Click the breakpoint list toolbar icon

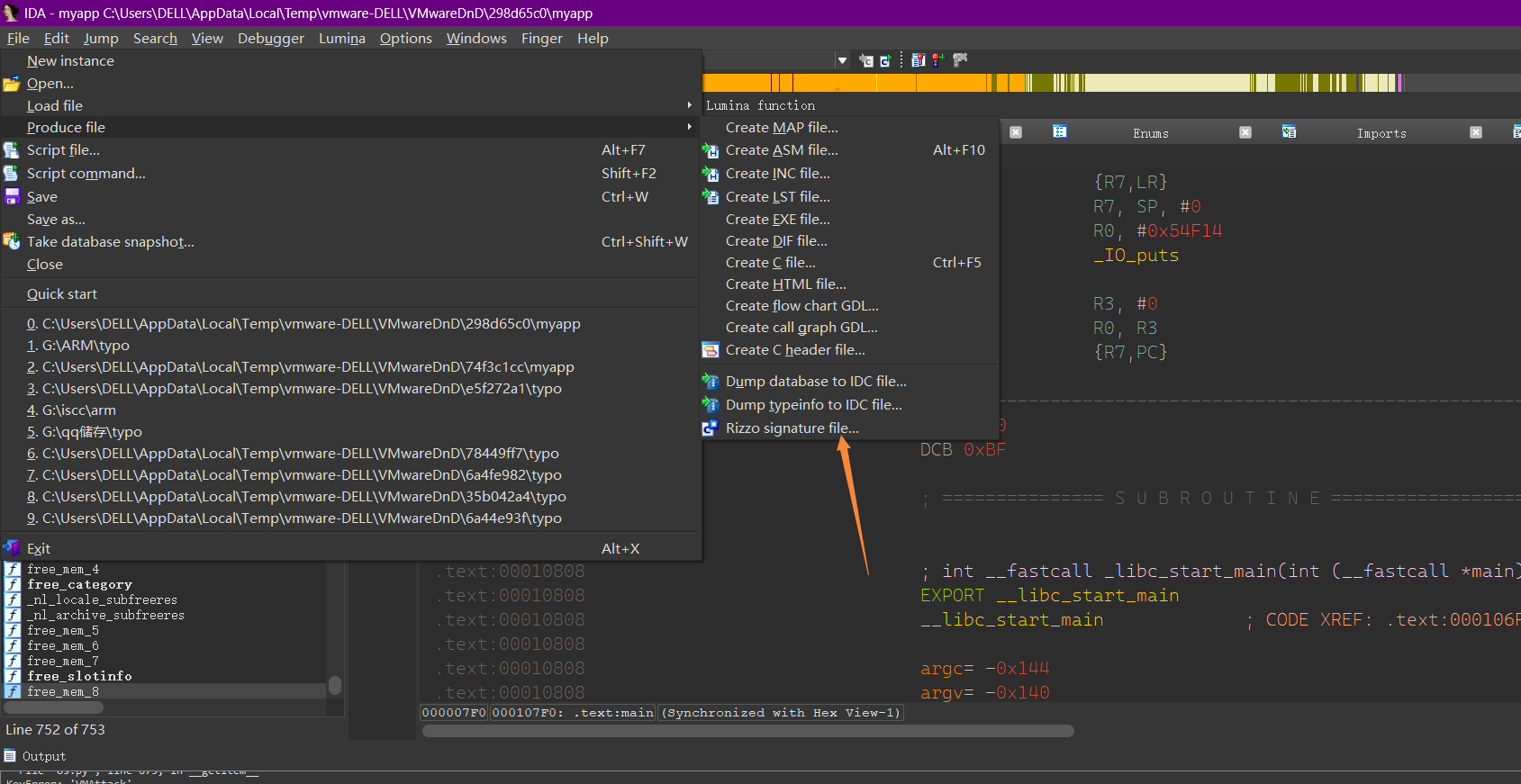[x=918, y=60]
